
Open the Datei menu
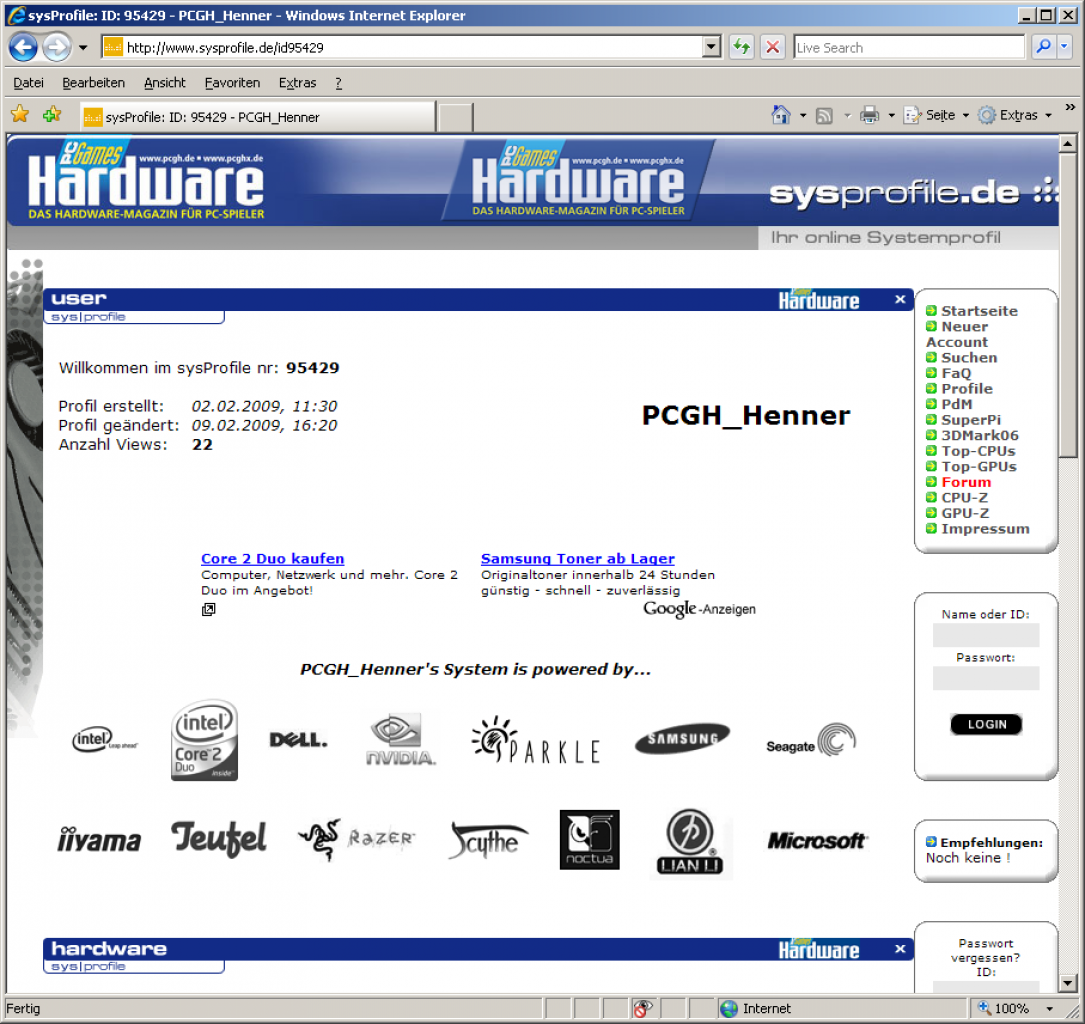tap(28, 82)
